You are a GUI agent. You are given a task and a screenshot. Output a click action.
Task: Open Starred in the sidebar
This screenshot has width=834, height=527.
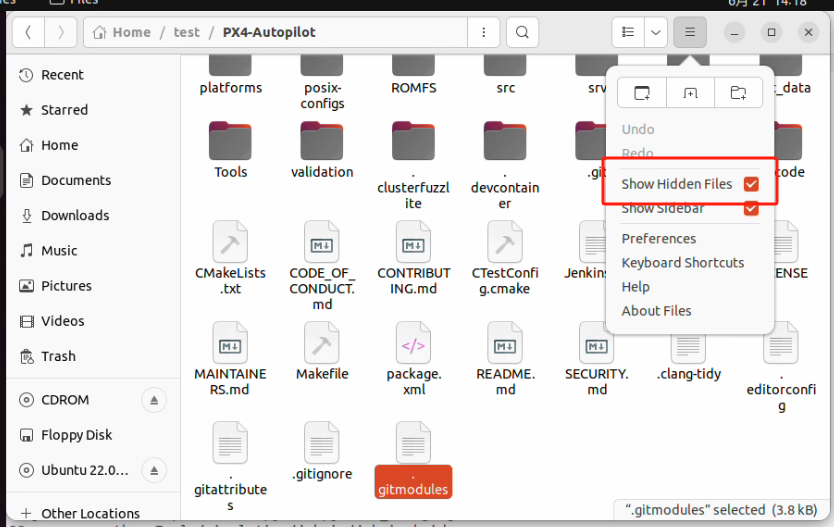(93, 110)
